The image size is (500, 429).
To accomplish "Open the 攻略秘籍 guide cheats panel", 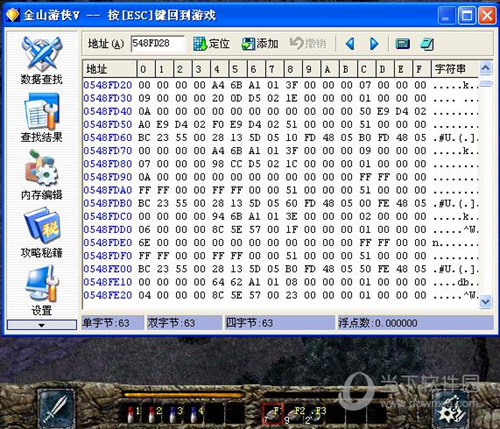I will coord(41,233).
